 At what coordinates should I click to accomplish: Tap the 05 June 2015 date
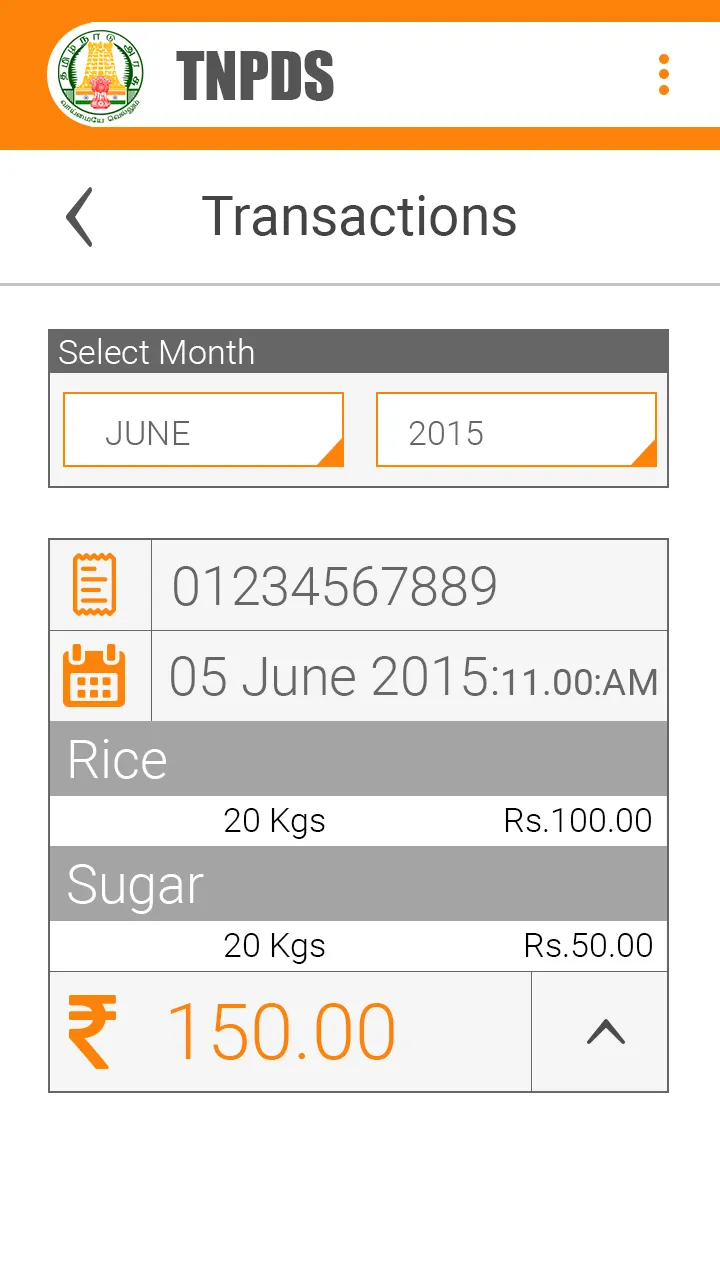330,677
